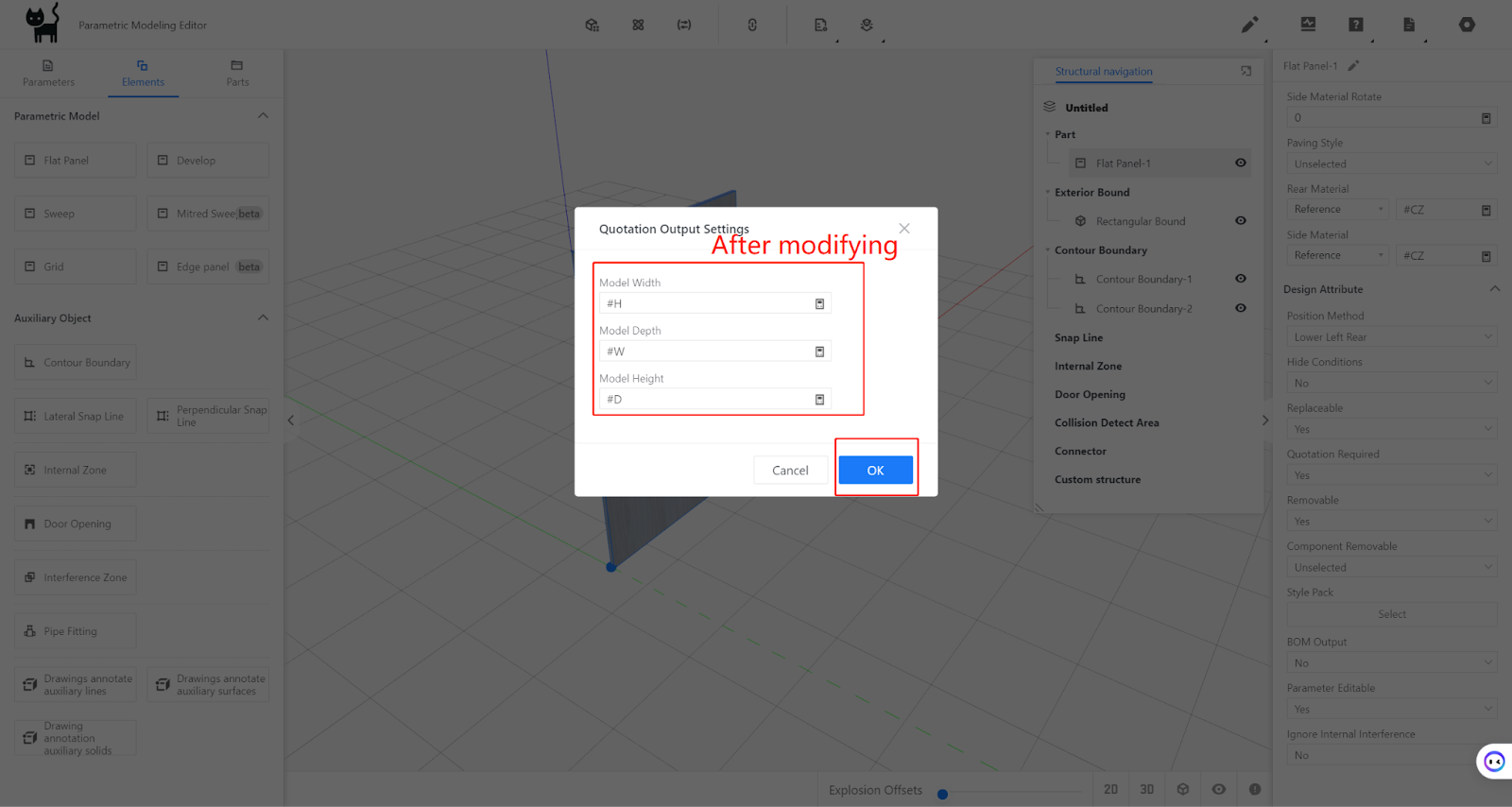1512x807 pixels.
Task: Switch to the Parameters tab
Action: 48,74
